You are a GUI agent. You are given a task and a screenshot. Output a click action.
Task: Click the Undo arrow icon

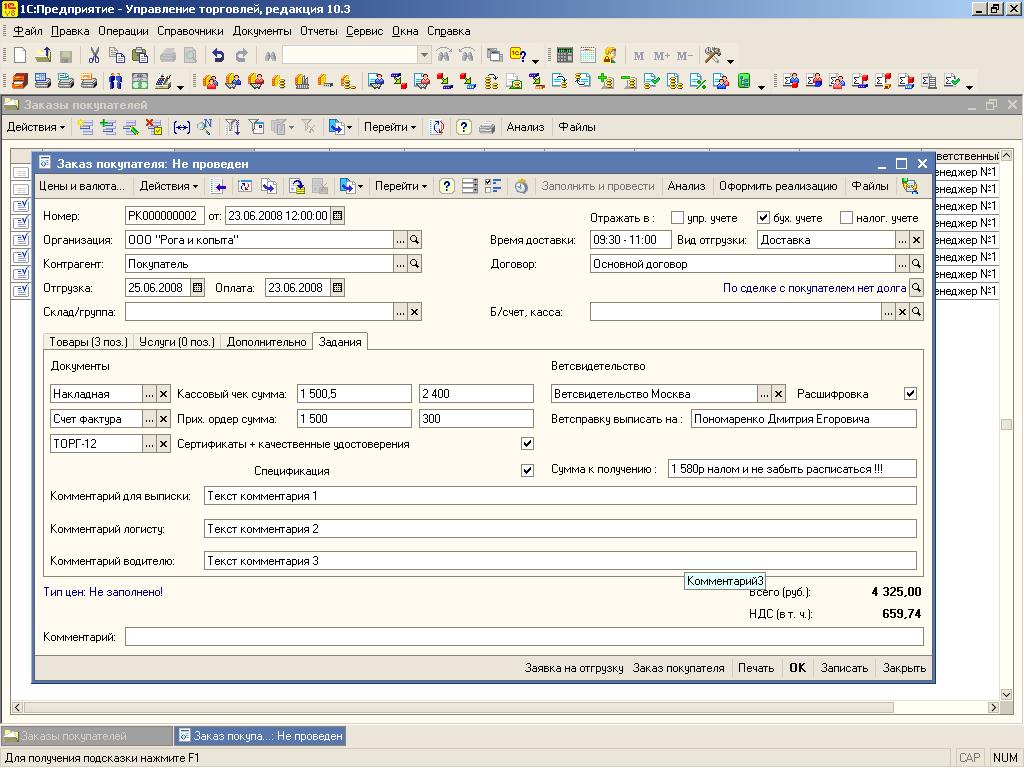click(218, 56)
